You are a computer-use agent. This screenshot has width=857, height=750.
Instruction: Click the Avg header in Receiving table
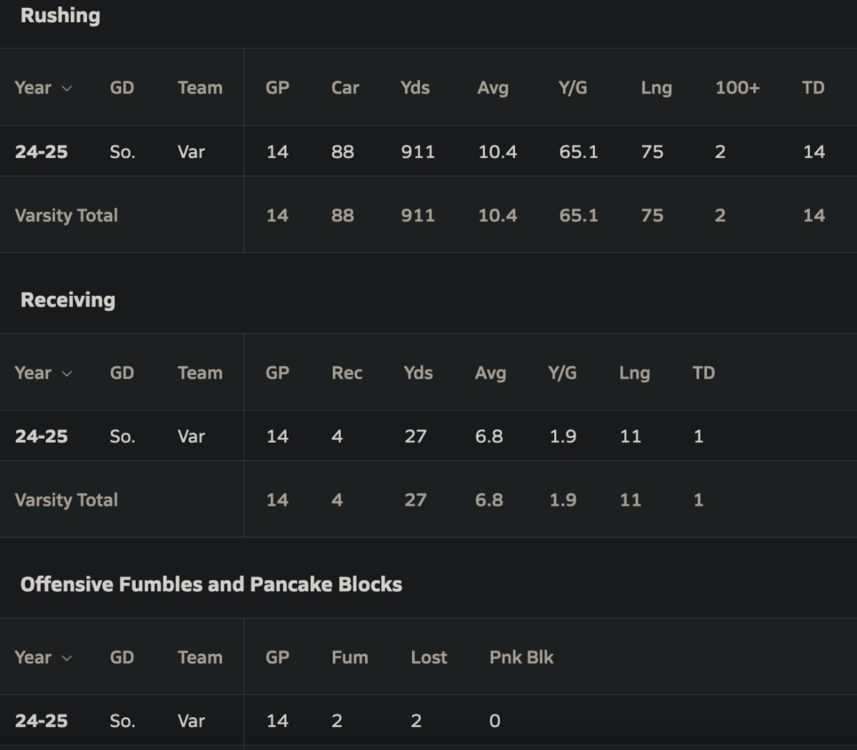point(490,373)
